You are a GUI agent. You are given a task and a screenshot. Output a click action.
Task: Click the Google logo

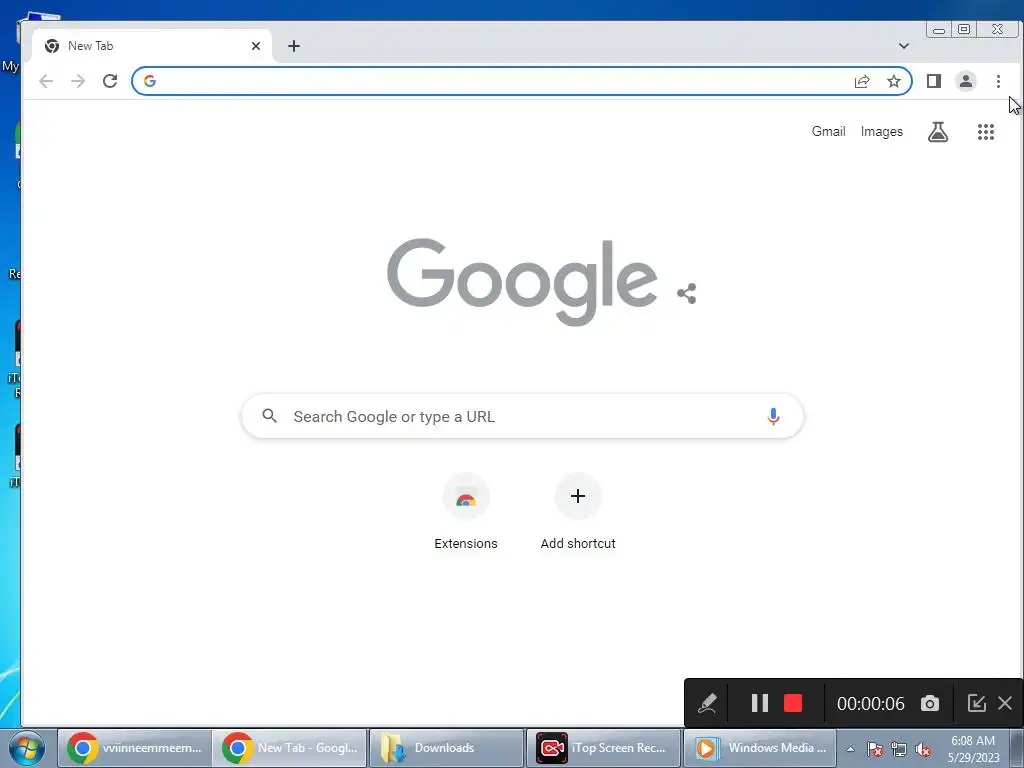(522, 281)
